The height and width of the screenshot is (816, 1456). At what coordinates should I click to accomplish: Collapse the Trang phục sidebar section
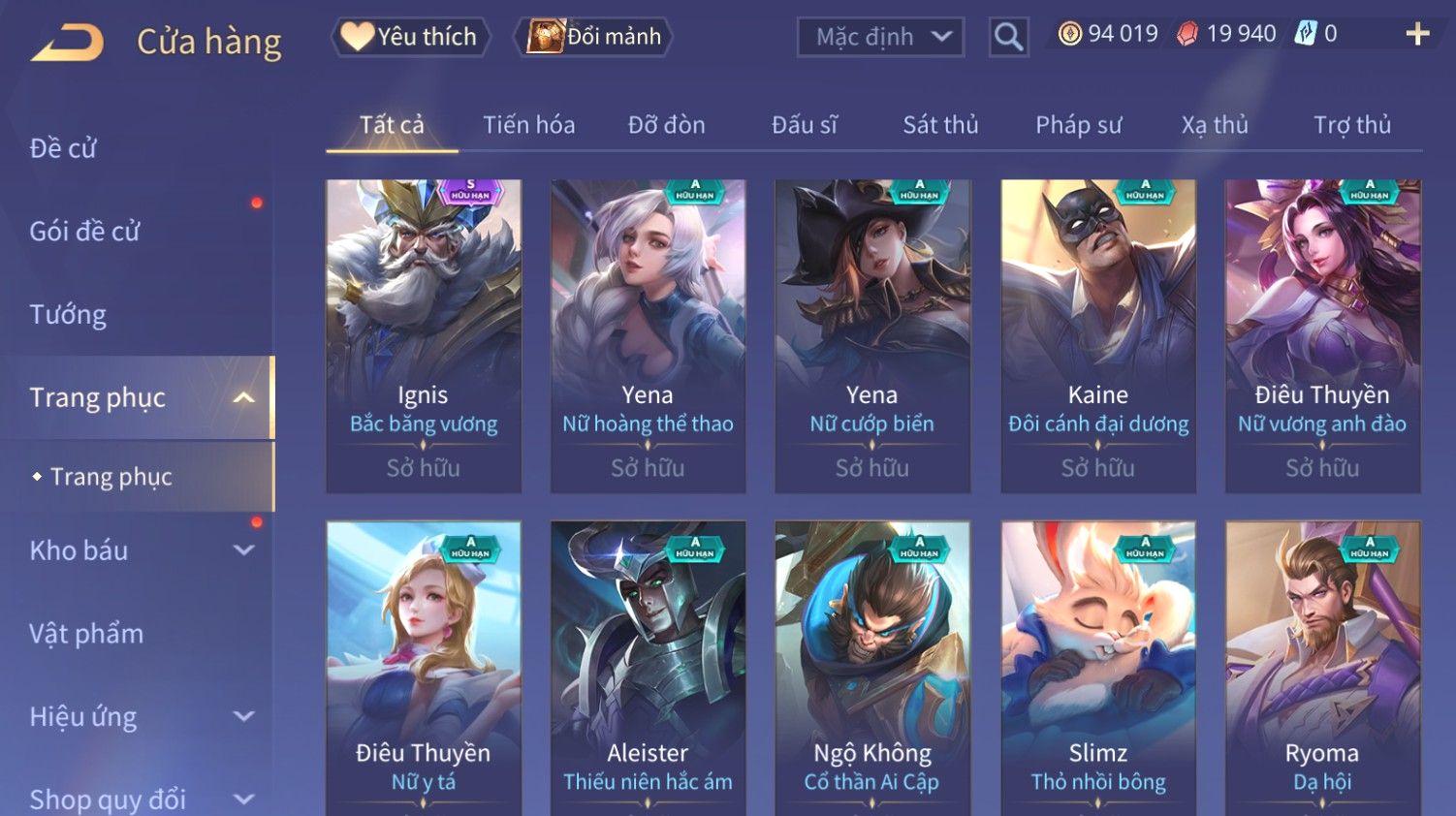[244, 397]
